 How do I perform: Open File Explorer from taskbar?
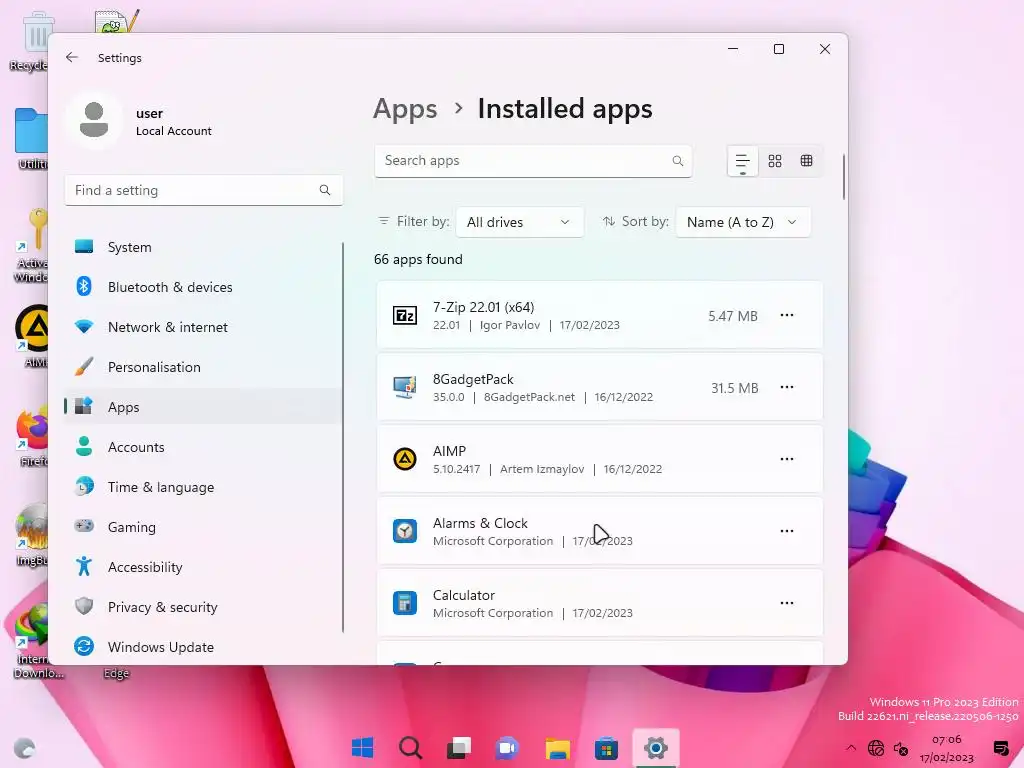click(557, 747)
